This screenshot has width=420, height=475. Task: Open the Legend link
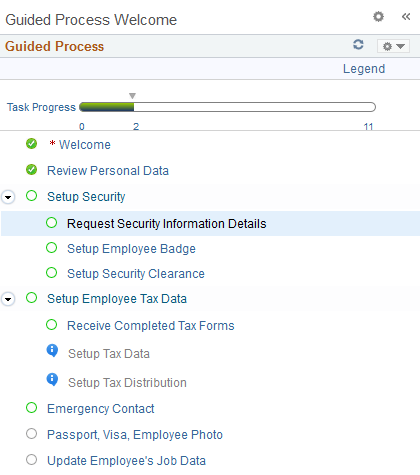(364, 69)
